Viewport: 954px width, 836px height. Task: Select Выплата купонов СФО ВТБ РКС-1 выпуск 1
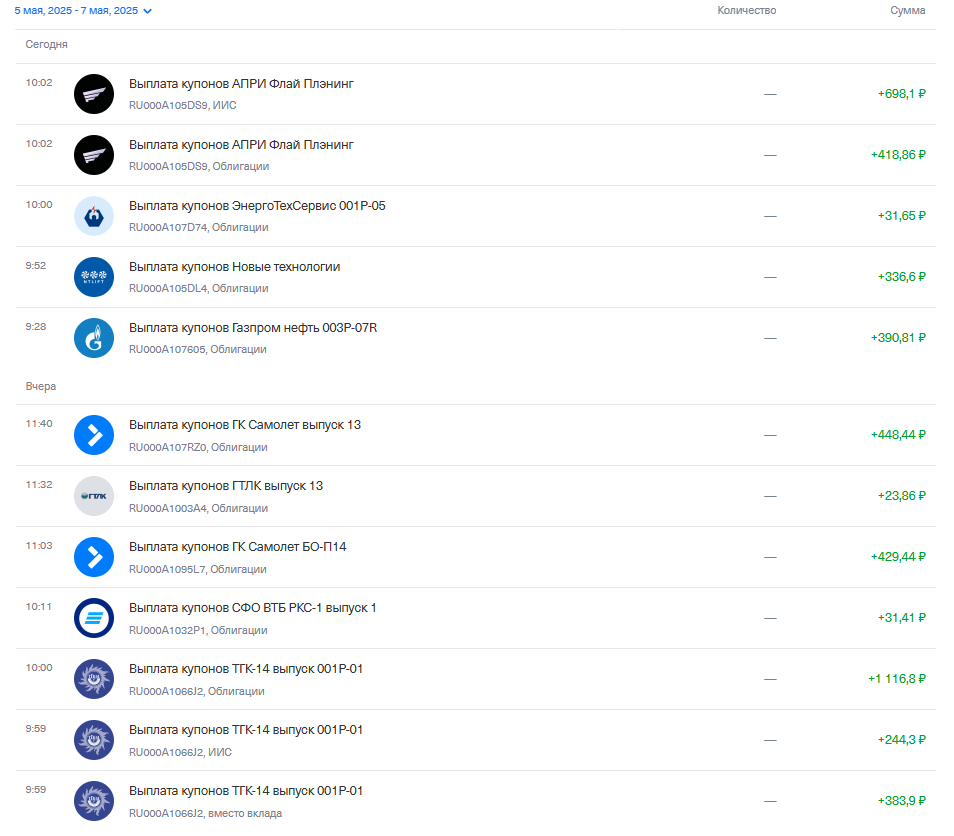click(x=252, y=607)
